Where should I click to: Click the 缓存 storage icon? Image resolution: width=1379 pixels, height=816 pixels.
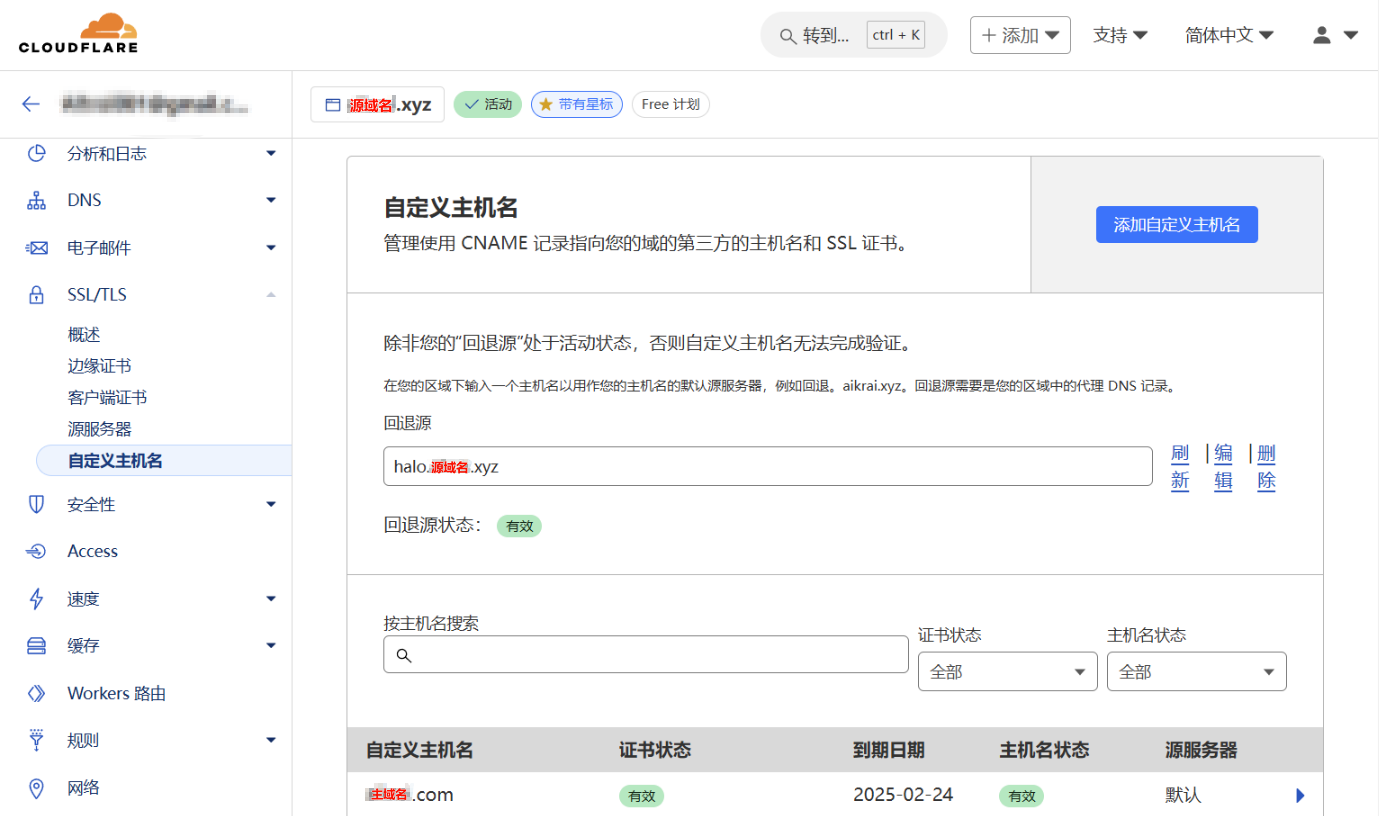click(37, 646)
